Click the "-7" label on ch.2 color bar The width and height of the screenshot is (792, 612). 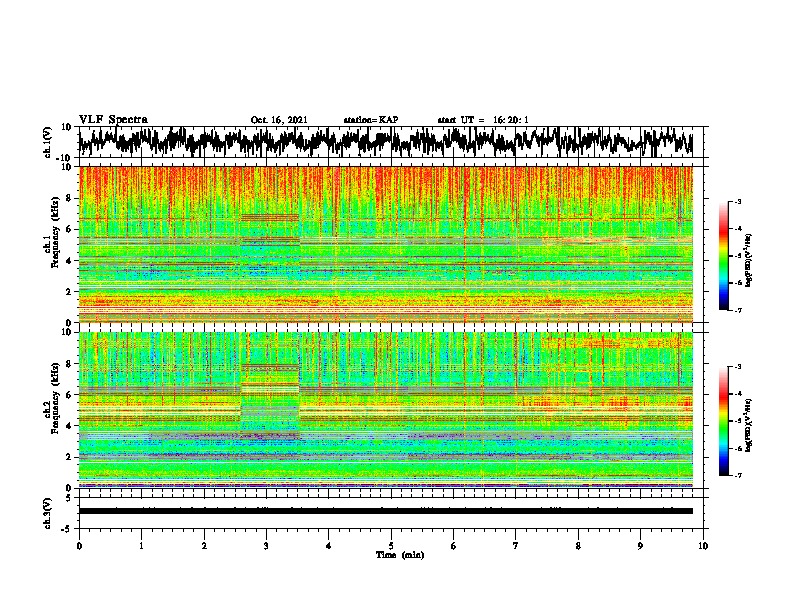point(738,475)
